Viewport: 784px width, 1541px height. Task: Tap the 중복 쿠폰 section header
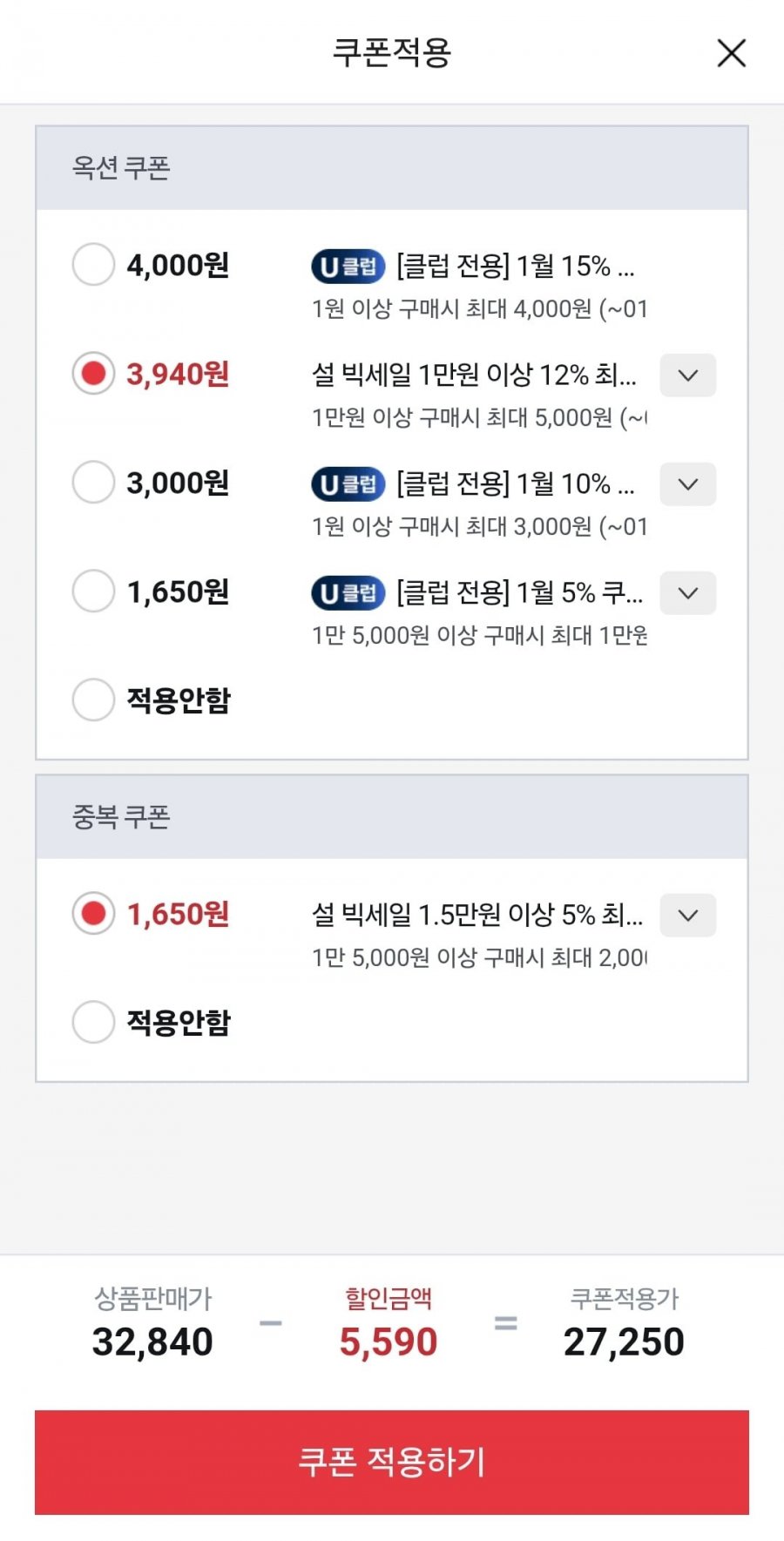pyautogui.click(x=121, y=817)
